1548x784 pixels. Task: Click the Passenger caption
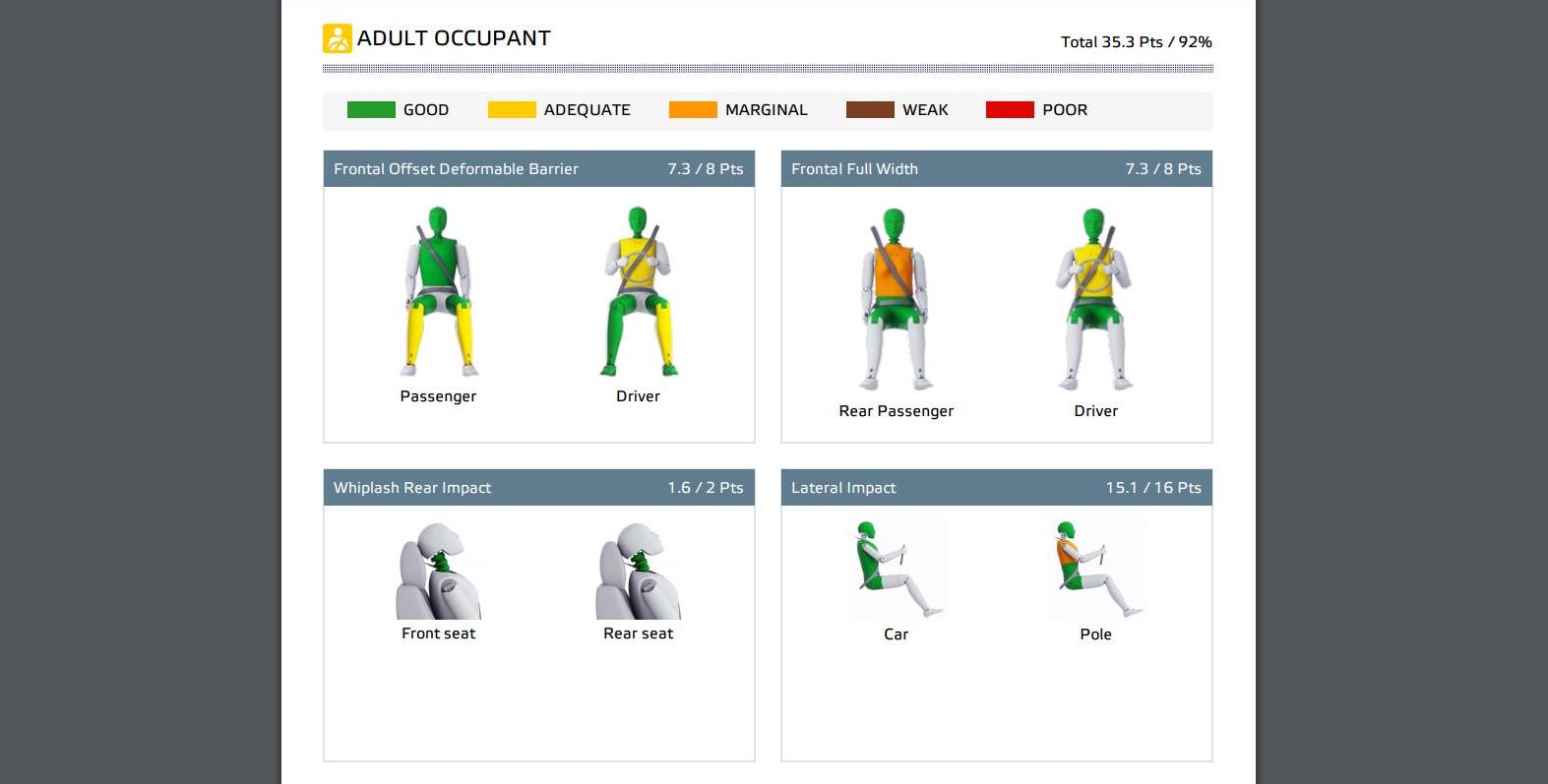pos(438,396)
